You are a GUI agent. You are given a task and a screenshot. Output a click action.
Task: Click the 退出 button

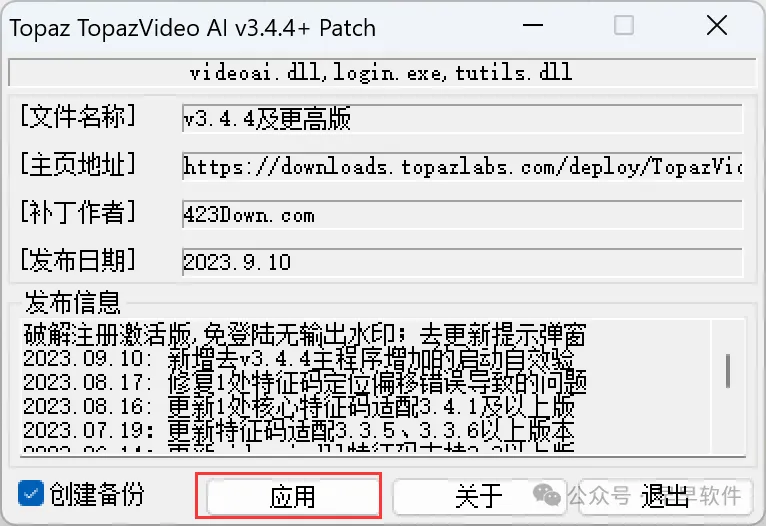[x=664, y=497]
